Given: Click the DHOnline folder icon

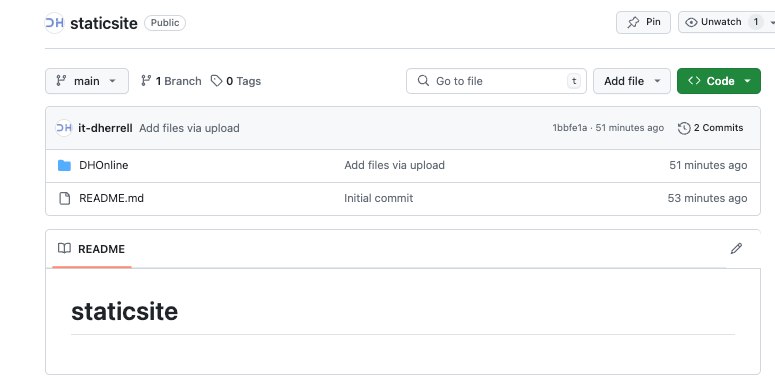Looking at the screenshot, I should click(x=64, y=166).
